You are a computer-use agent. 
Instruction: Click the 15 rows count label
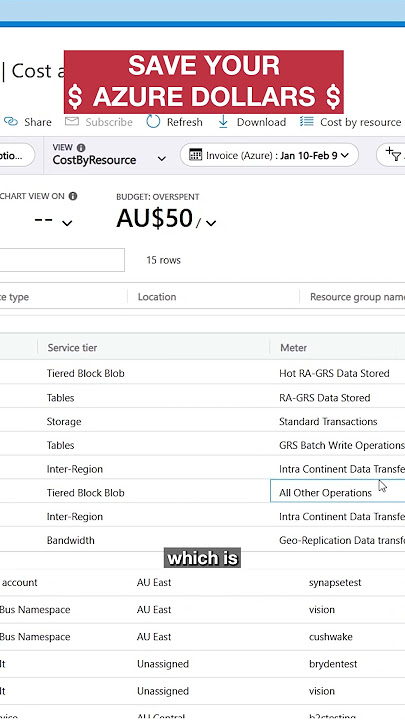coord(163,260)
